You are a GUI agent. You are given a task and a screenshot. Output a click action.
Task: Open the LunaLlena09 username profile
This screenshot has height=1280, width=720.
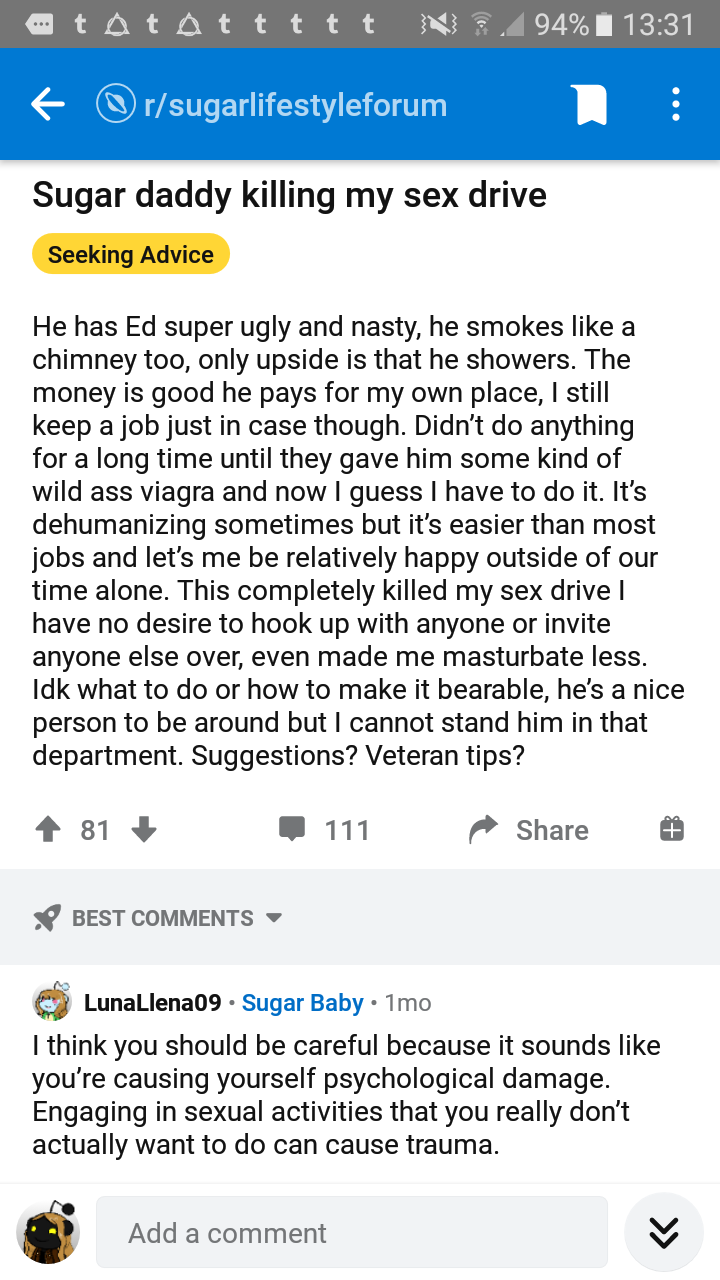click(x=152, y=1003)
